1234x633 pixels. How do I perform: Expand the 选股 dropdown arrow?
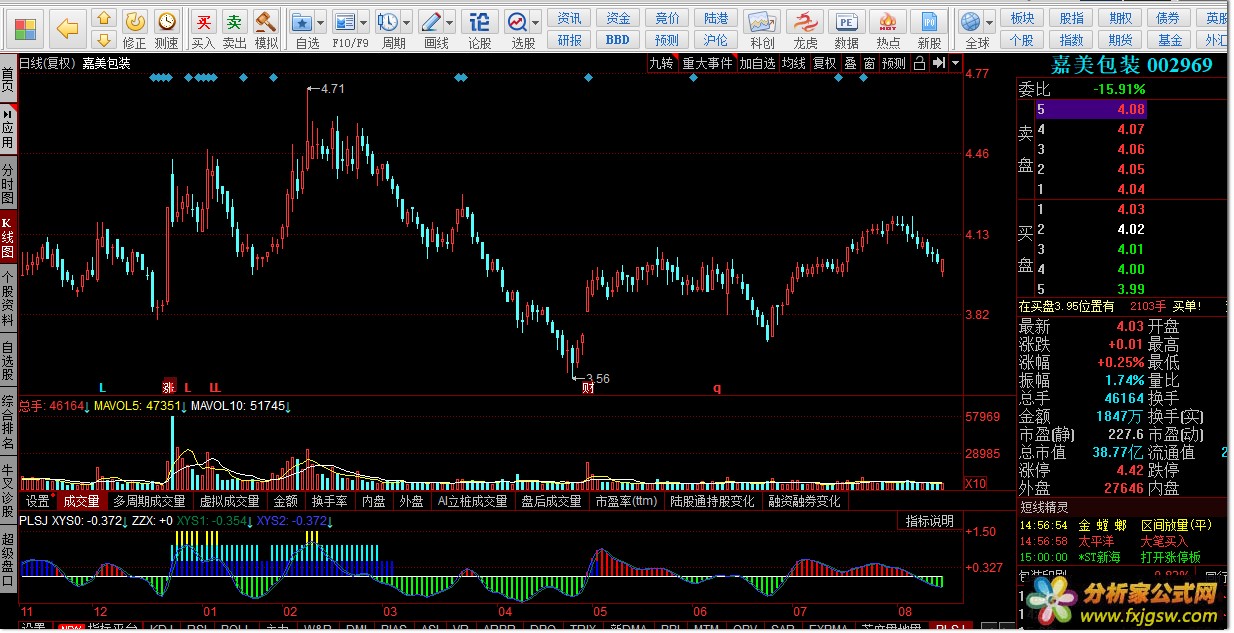537,21
